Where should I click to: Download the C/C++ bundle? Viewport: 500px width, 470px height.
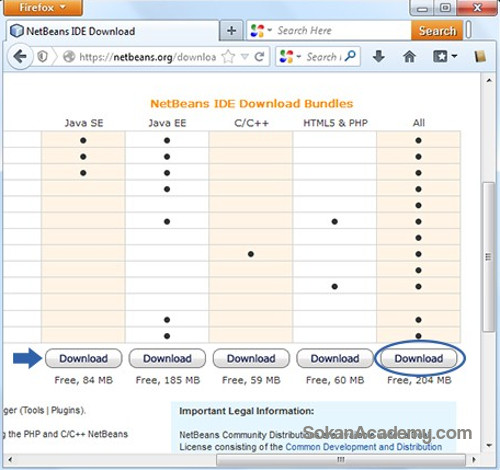coord(251,358)
